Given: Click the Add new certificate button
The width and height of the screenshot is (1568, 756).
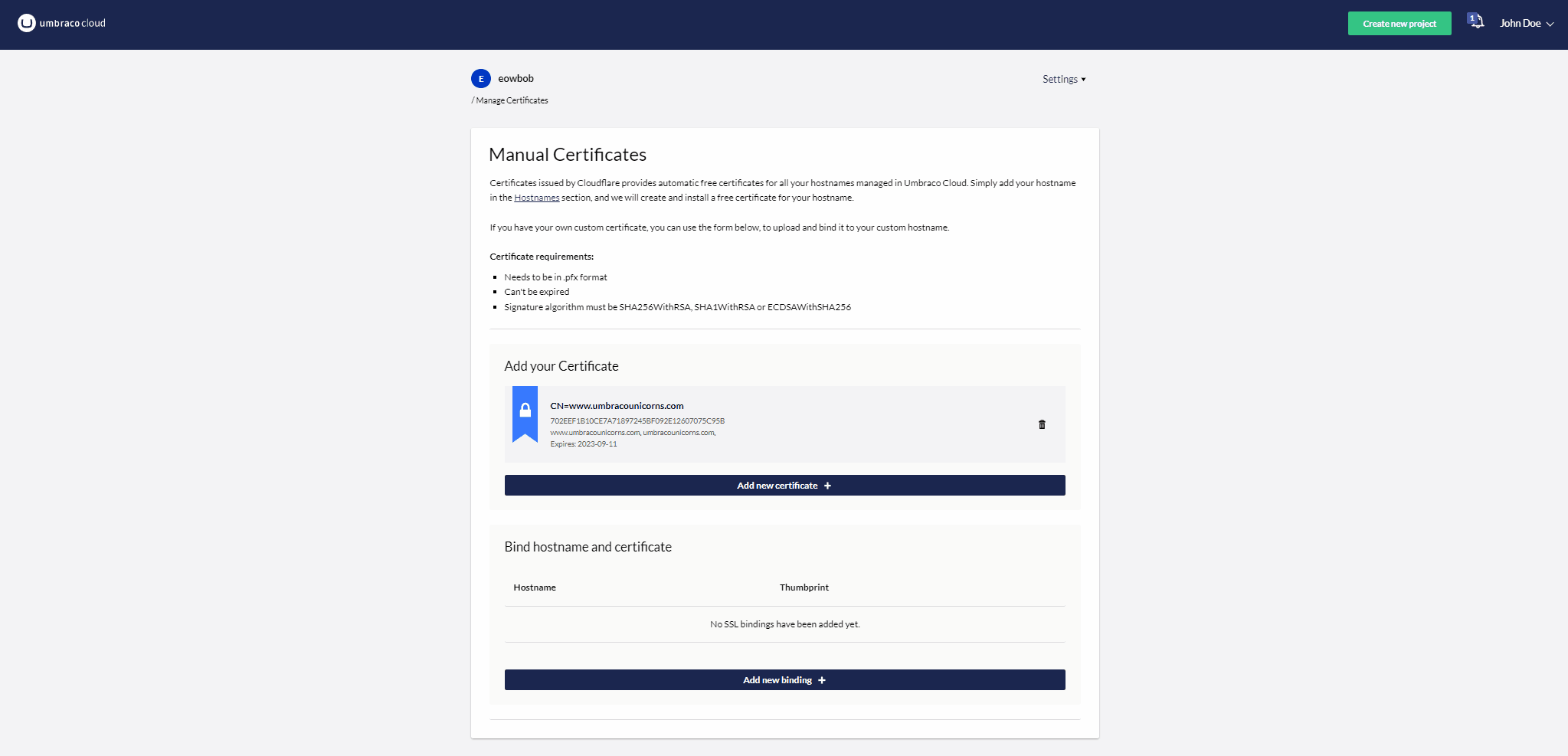Looking at the screenshot, I should tap(784, 486).
